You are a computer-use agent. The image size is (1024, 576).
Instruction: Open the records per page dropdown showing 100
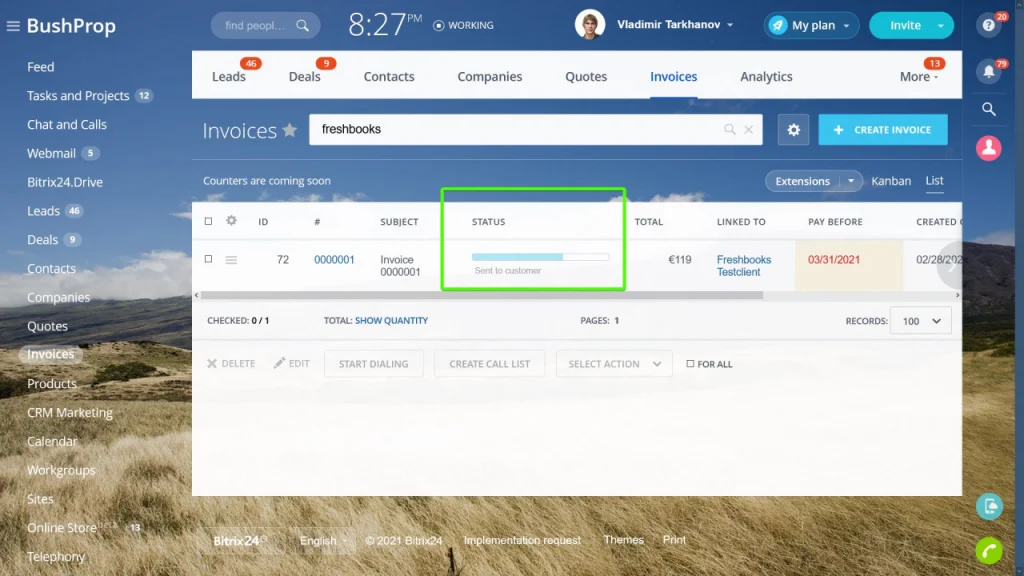click(x=919, y=320)
